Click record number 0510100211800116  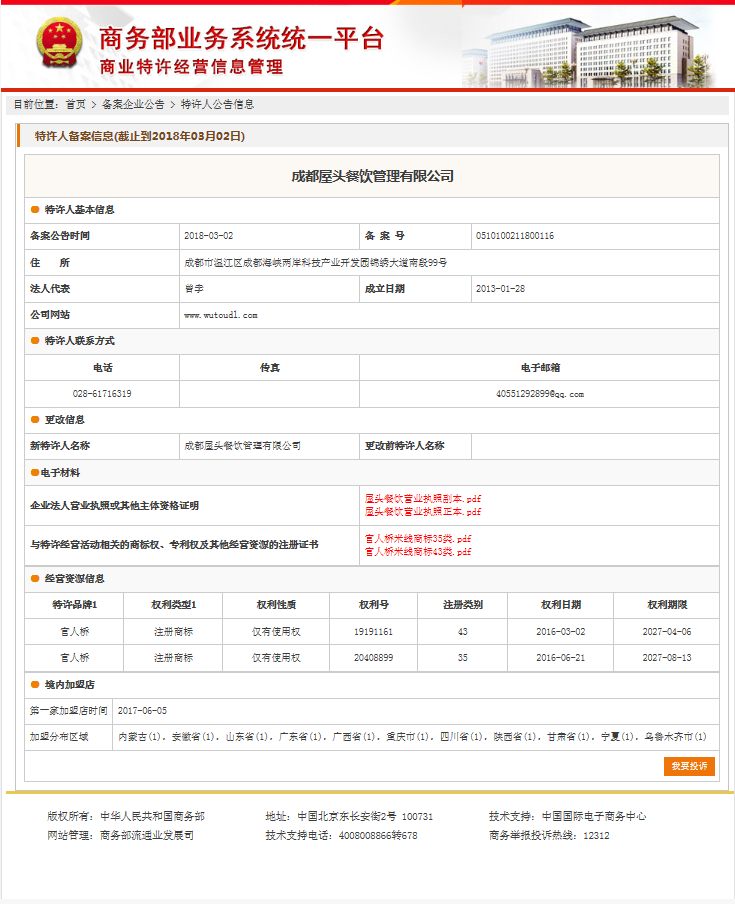[x=515, y=236]
